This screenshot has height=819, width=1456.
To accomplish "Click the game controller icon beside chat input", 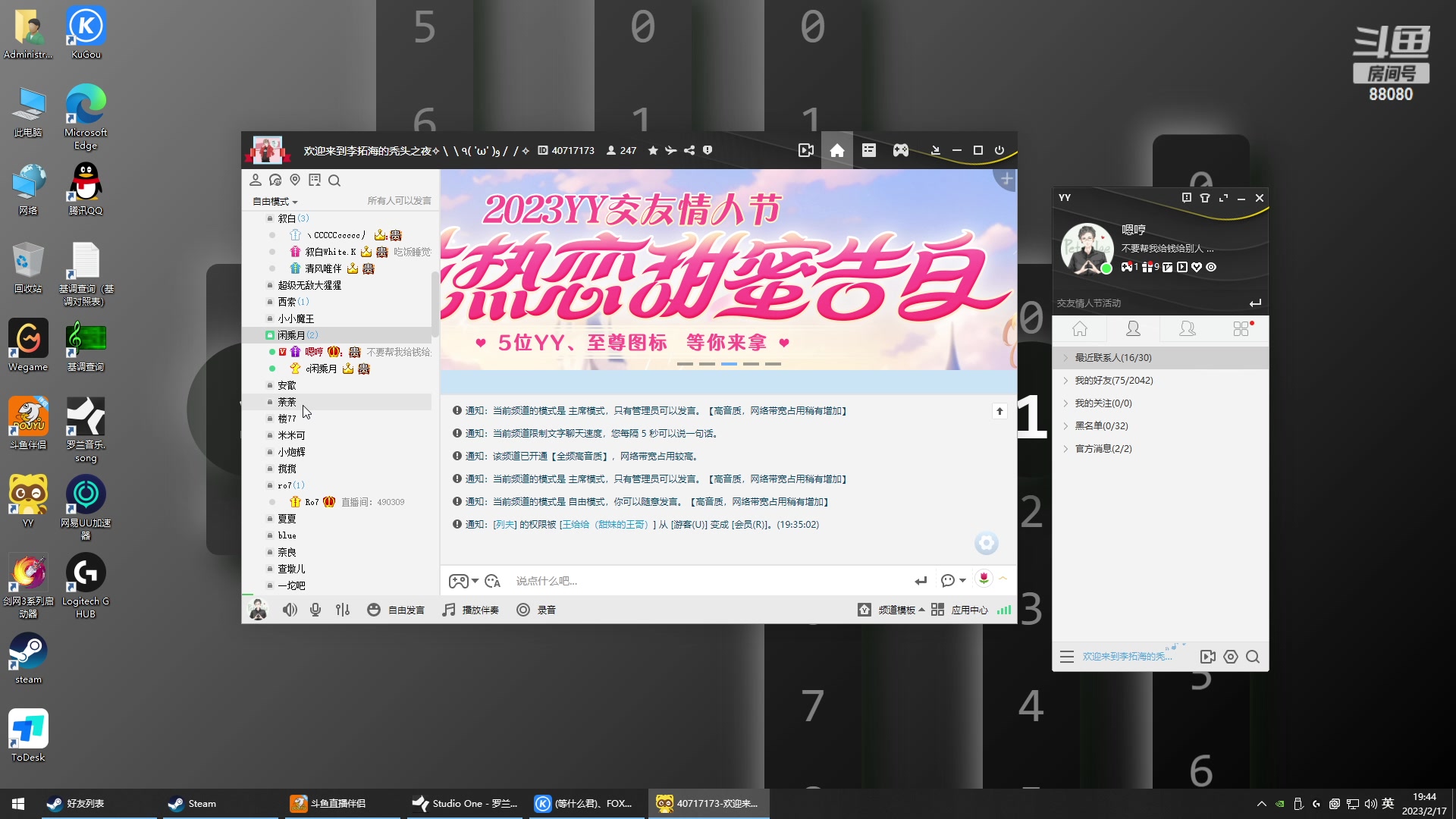I will coord(460,580).
